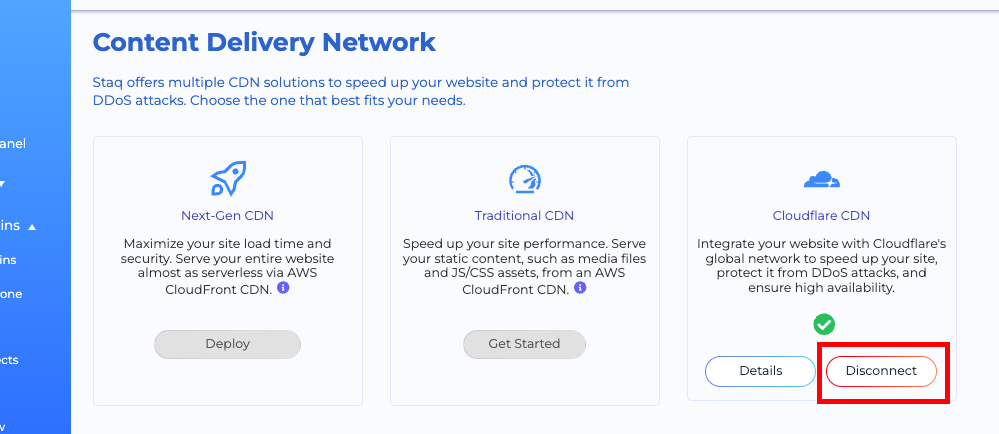Expand the sidebar section with down arrow

click(3, 184)
